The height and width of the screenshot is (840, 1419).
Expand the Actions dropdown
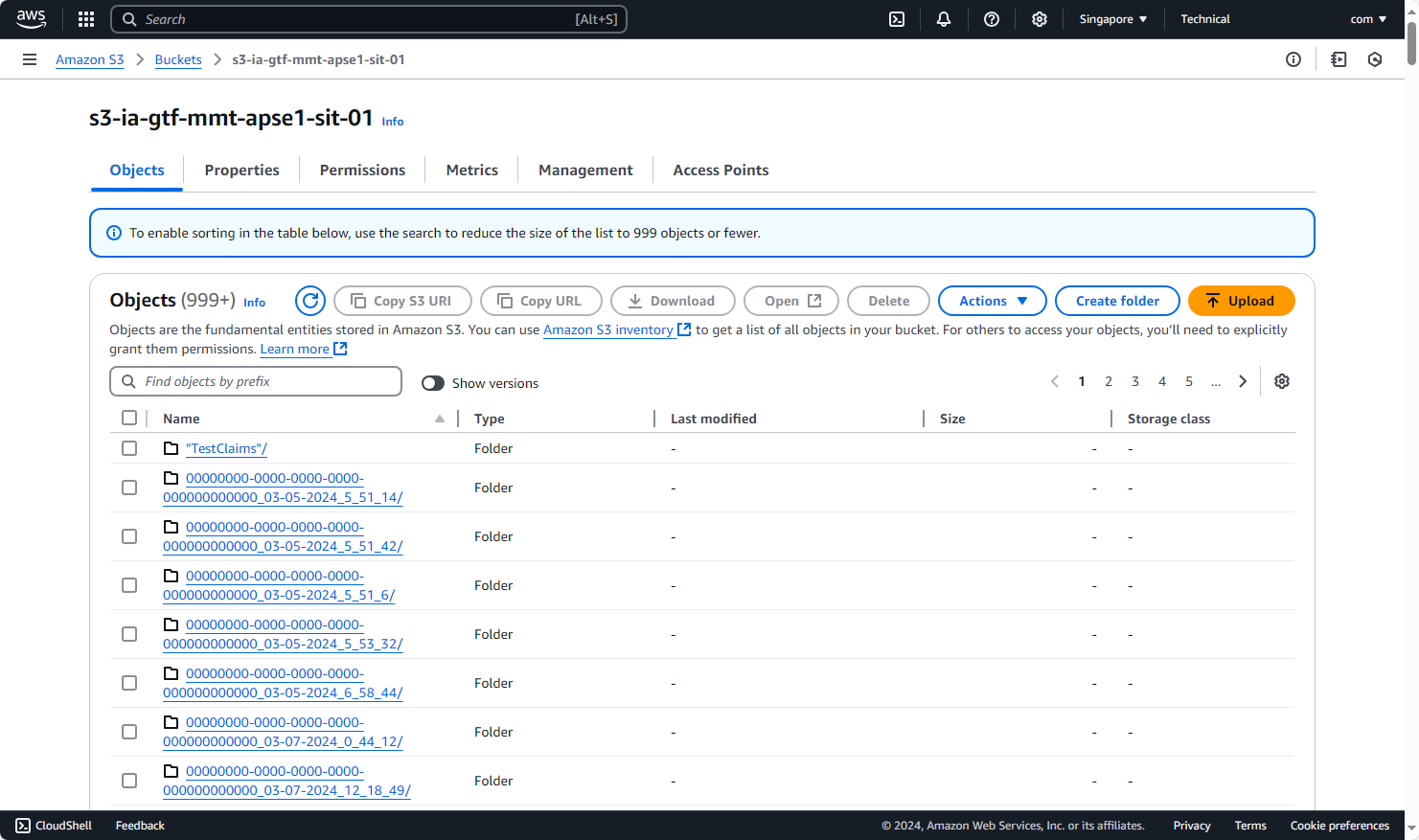pyautogui.click(x=993, y=301)
